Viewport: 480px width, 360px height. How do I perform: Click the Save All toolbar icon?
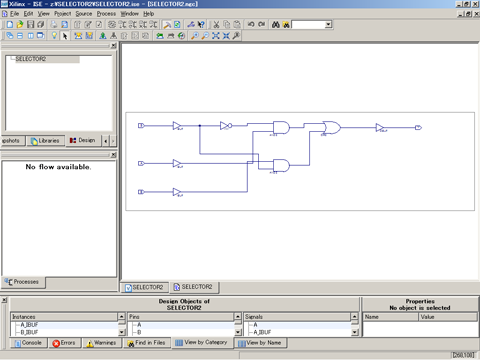[41, 24]
